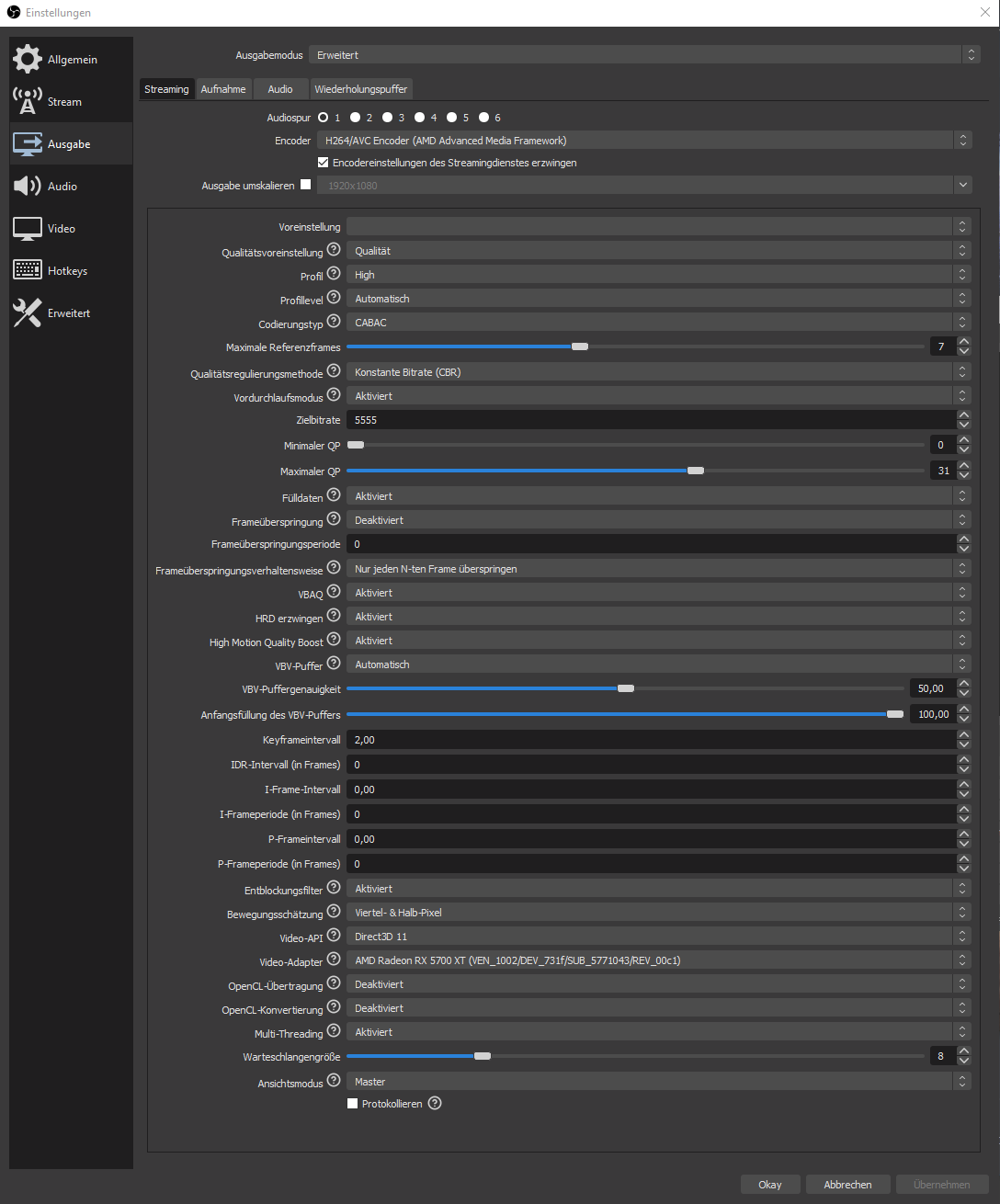Viewport: 1000px width, 1204px height.
Task: Click the Übernehmen button
Action: tap(942, 1185)
